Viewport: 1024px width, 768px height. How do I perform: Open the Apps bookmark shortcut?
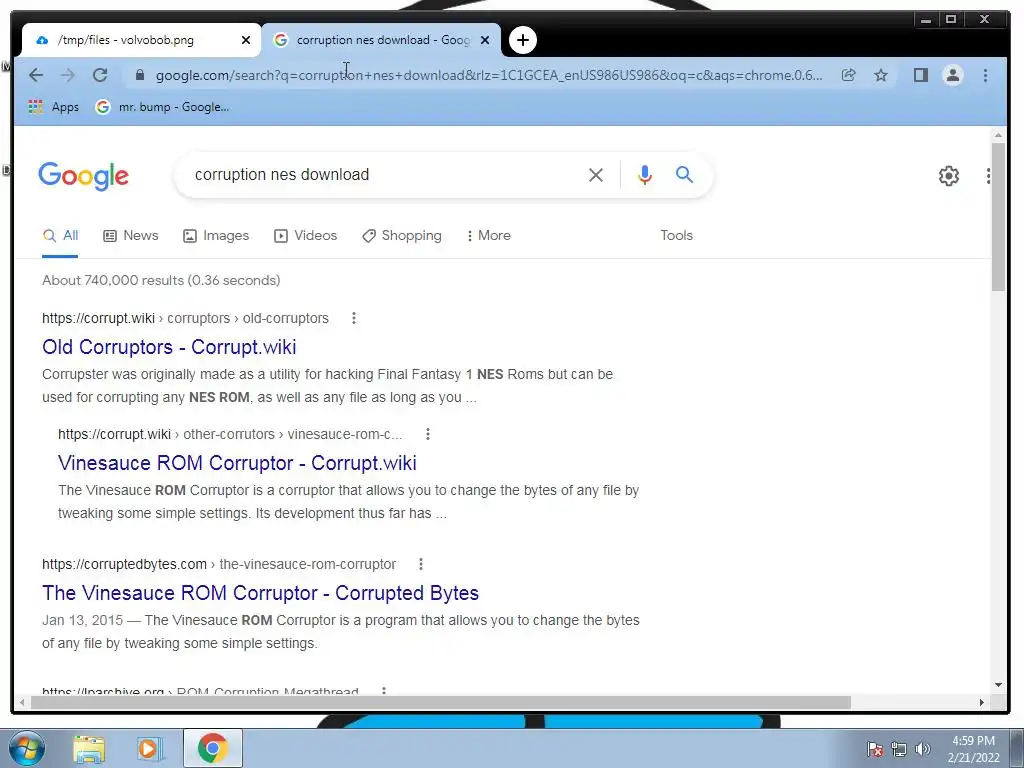pos(54,106)
